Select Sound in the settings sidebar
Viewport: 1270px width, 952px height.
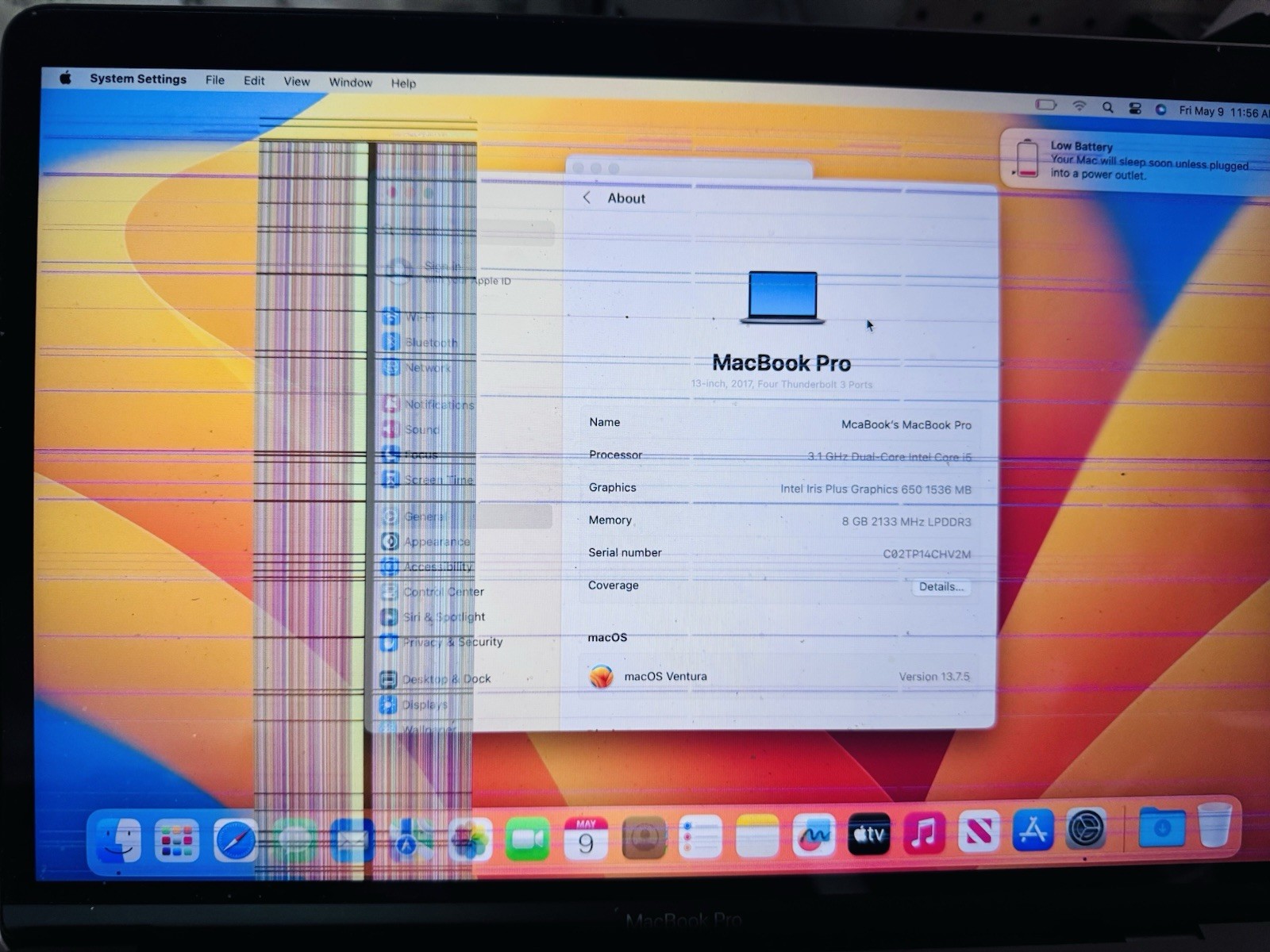411,430
